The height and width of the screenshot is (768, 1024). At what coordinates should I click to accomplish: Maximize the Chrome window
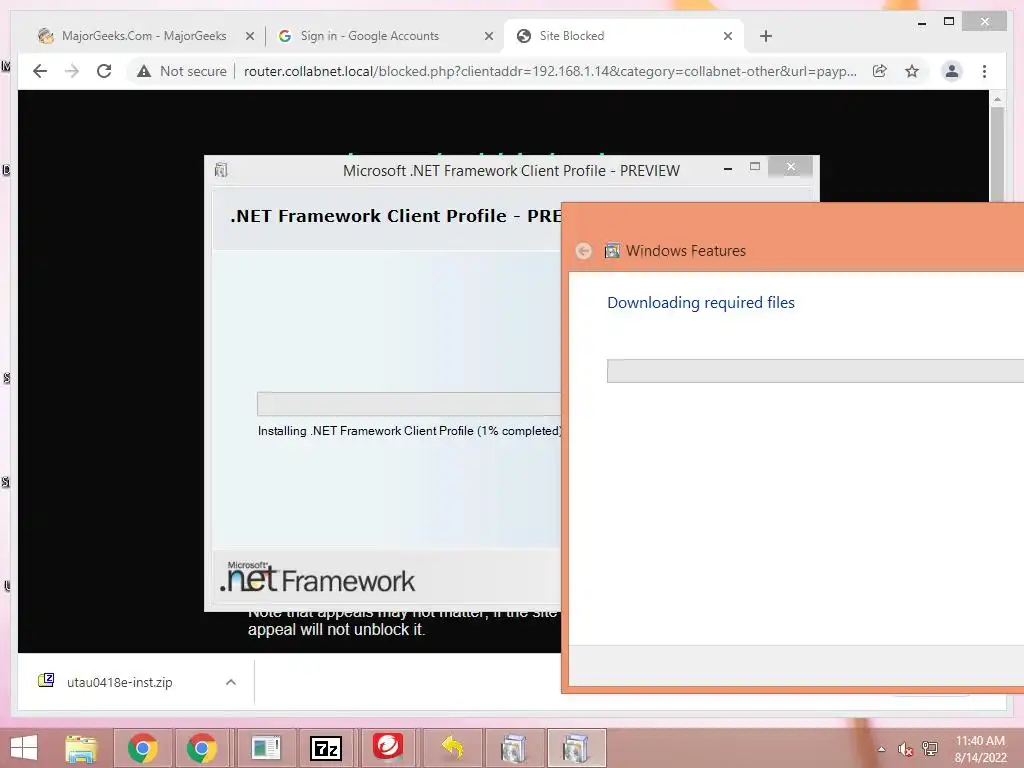click(x=949, y=22)
